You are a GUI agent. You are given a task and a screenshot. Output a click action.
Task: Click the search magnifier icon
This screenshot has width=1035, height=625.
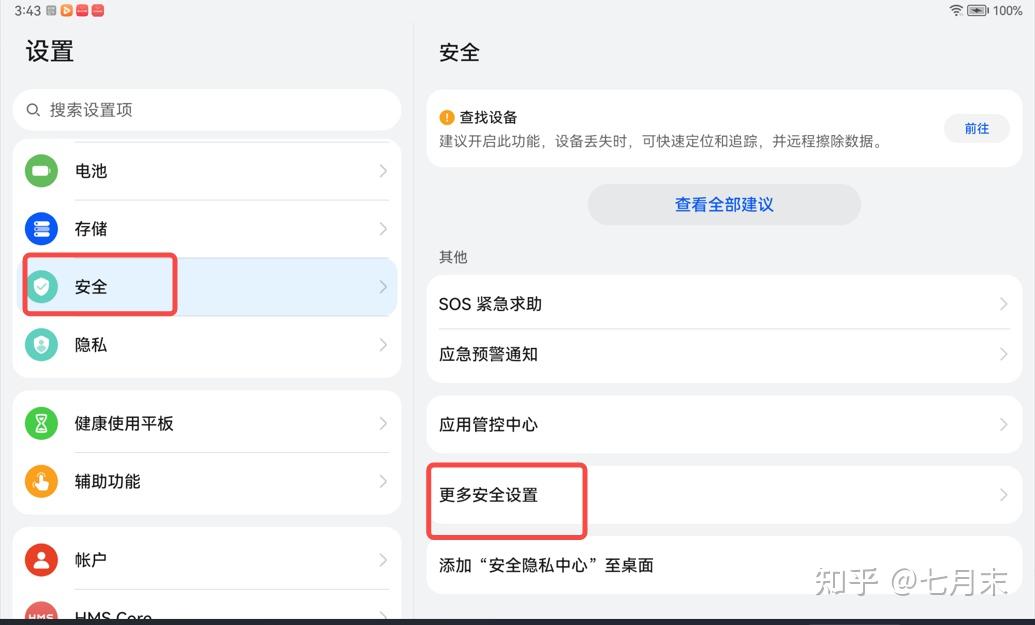[33, 110]
